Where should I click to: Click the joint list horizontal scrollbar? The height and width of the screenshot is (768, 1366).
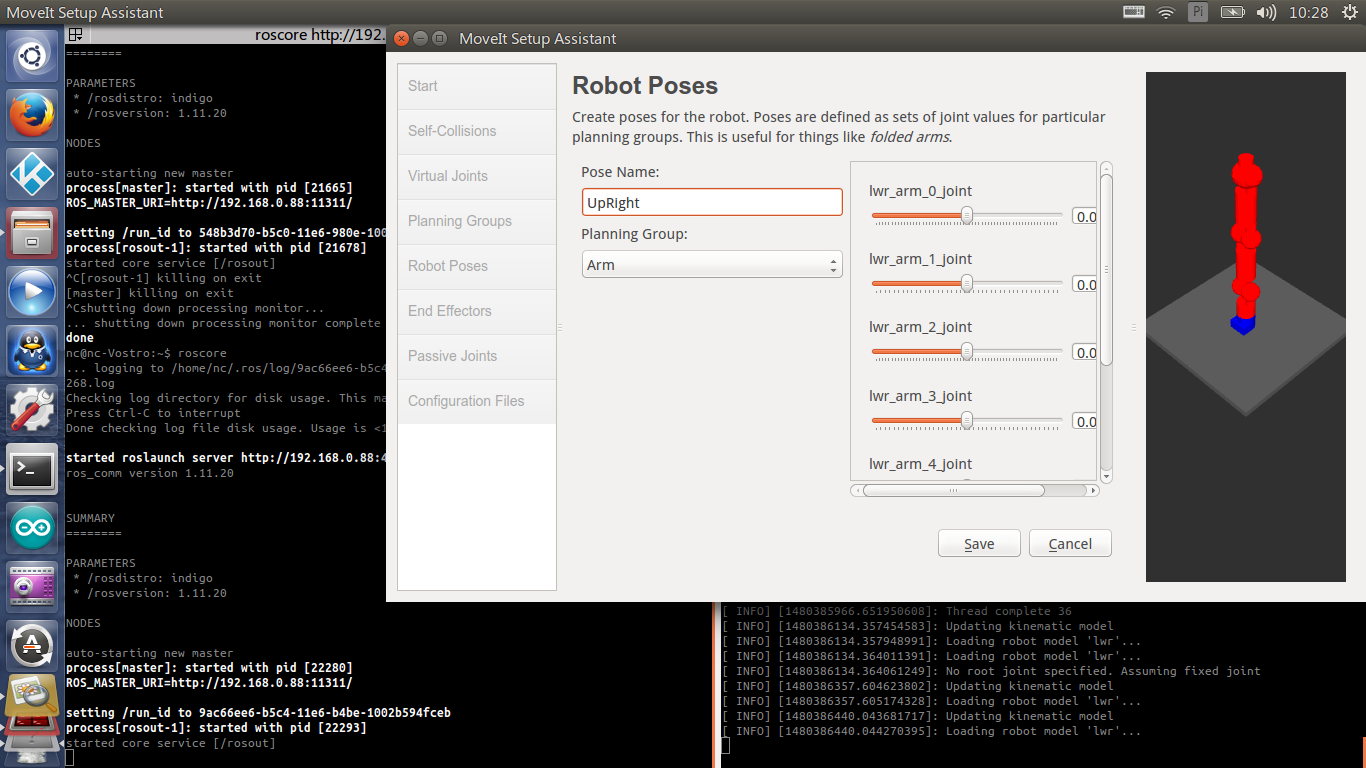(x=954, y=490)
